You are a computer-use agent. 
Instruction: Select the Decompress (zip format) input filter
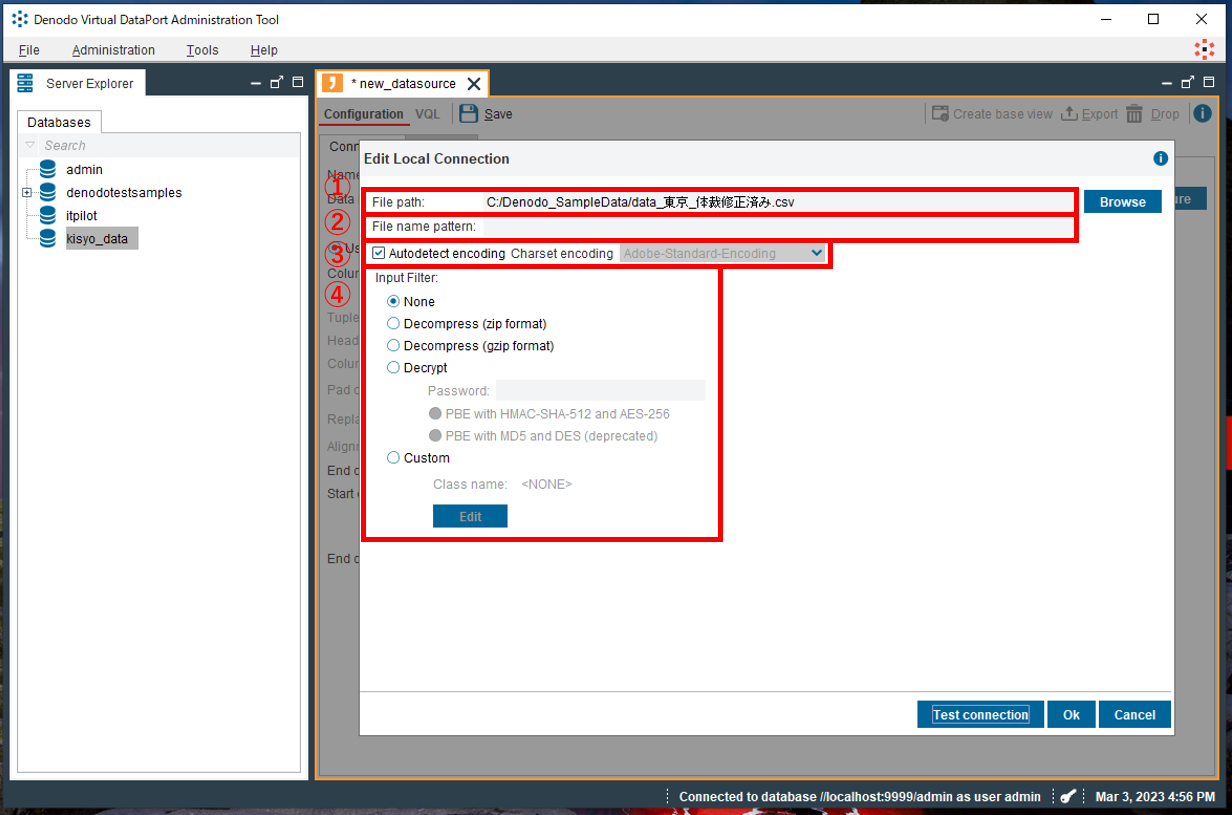click(393, 323)
